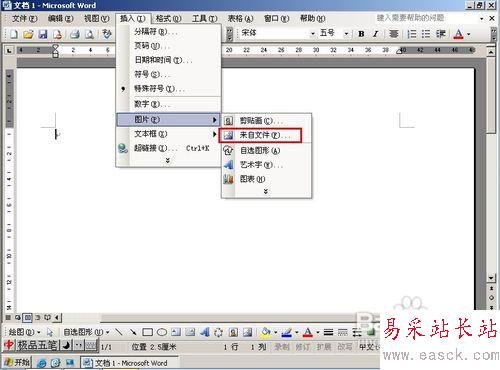Select 页码 (Page Numbers) from Insert menu
Viewport: 500px width, 370px height.
[168, 46]
